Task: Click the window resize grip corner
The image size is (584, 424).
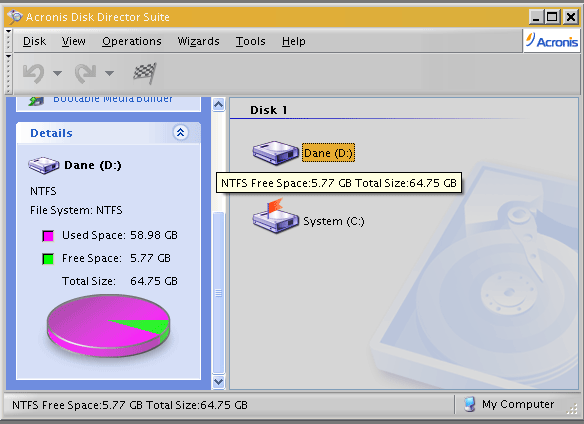Action: [572, 409]
